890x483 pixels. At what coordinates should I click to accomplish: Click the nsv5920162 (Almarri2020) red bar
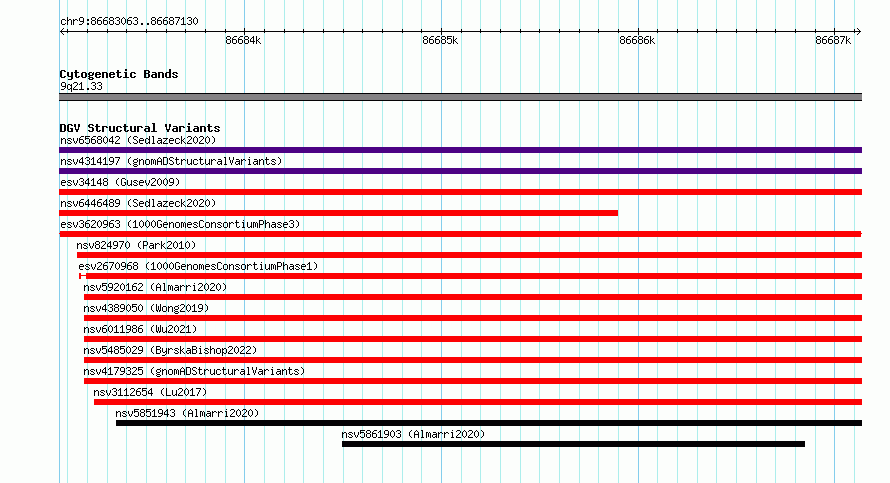(473, 297)
